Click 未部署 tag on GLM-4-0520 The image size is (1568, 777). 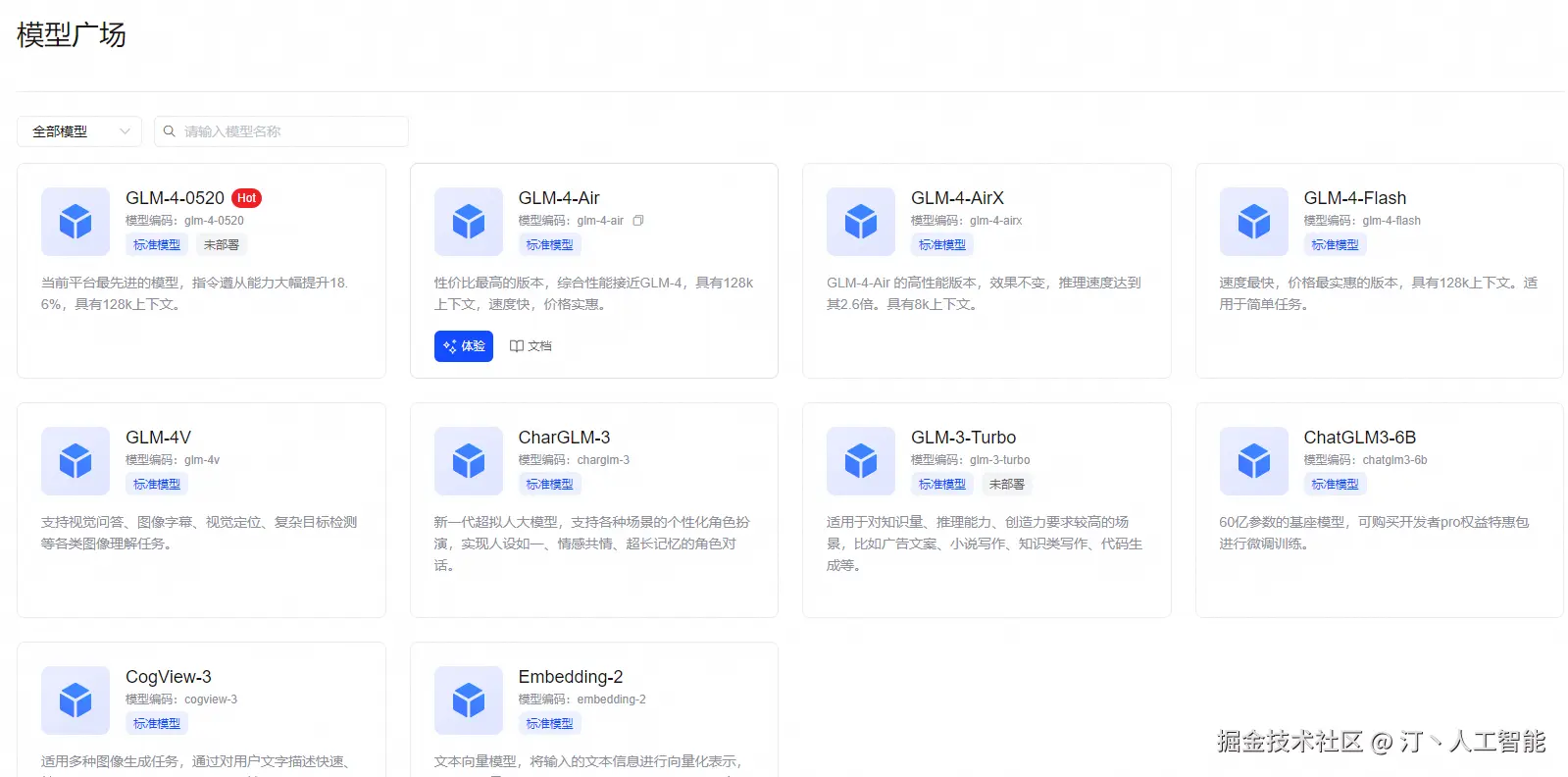(x=222, y=245)
